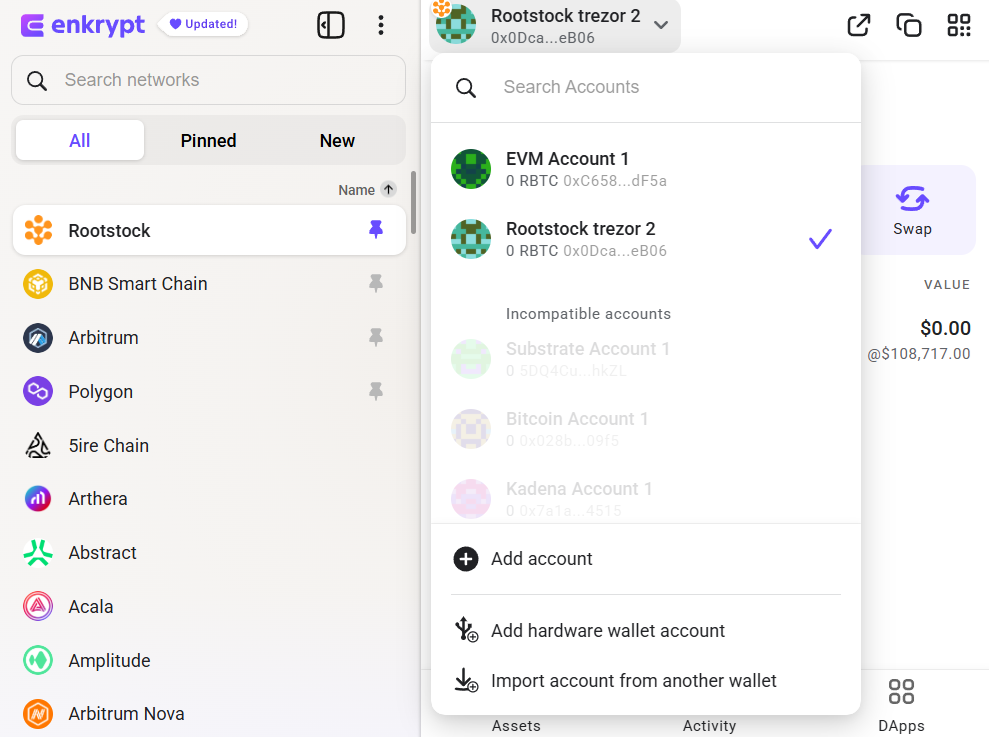Add hardware wallet account
Screen dimensions: 989x737
646,630
